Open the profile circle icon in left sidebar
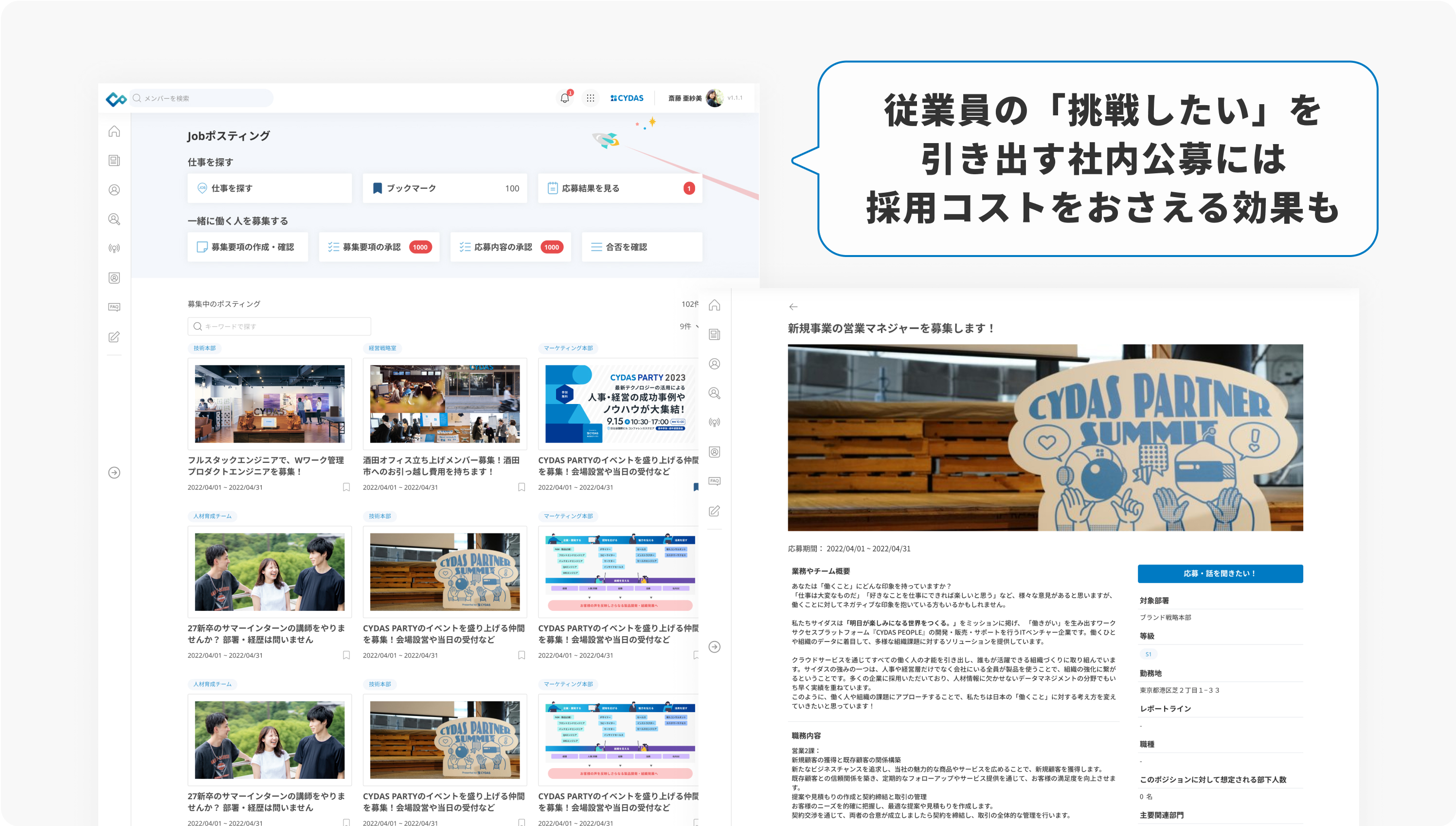Image resolution: width=1456 pixels, height=826 pixels. pos(114,190)
